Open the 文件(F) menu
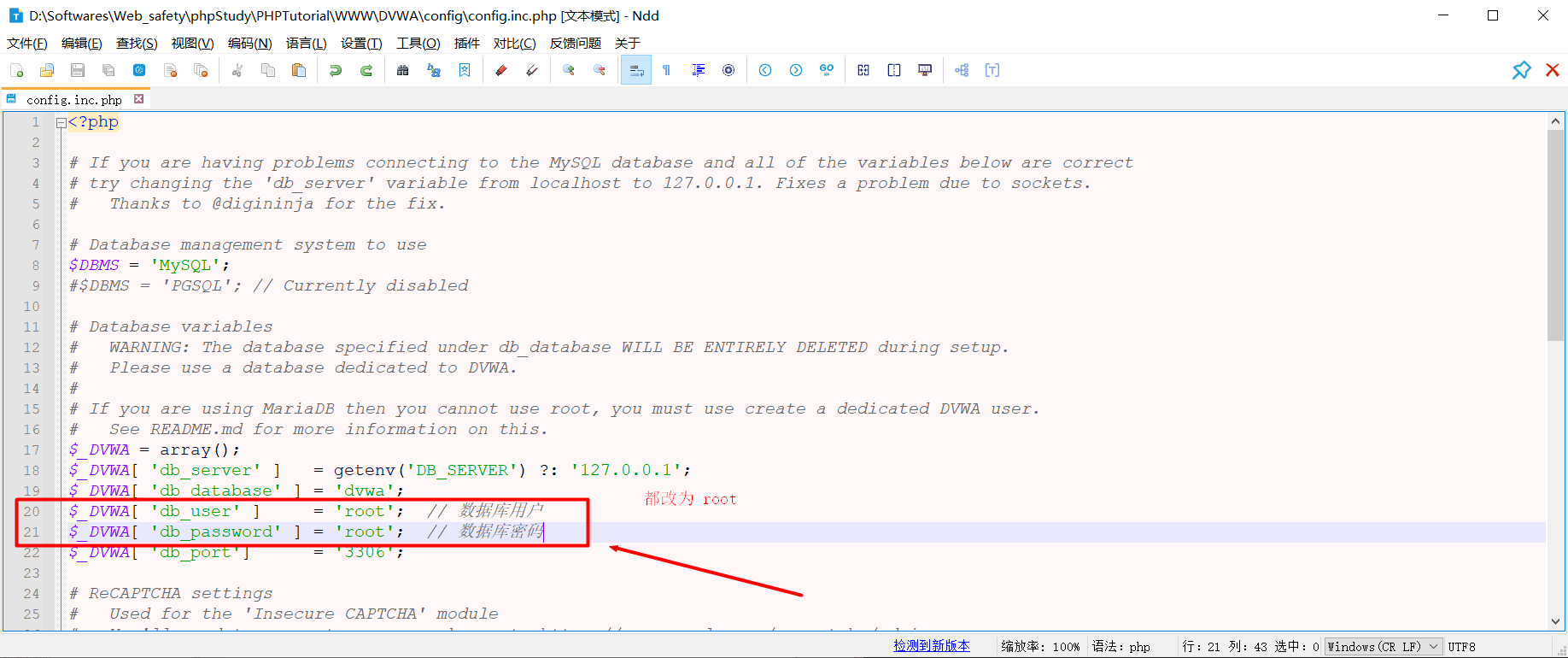The height and width of the screenshot is (658, 1568). 27,43
